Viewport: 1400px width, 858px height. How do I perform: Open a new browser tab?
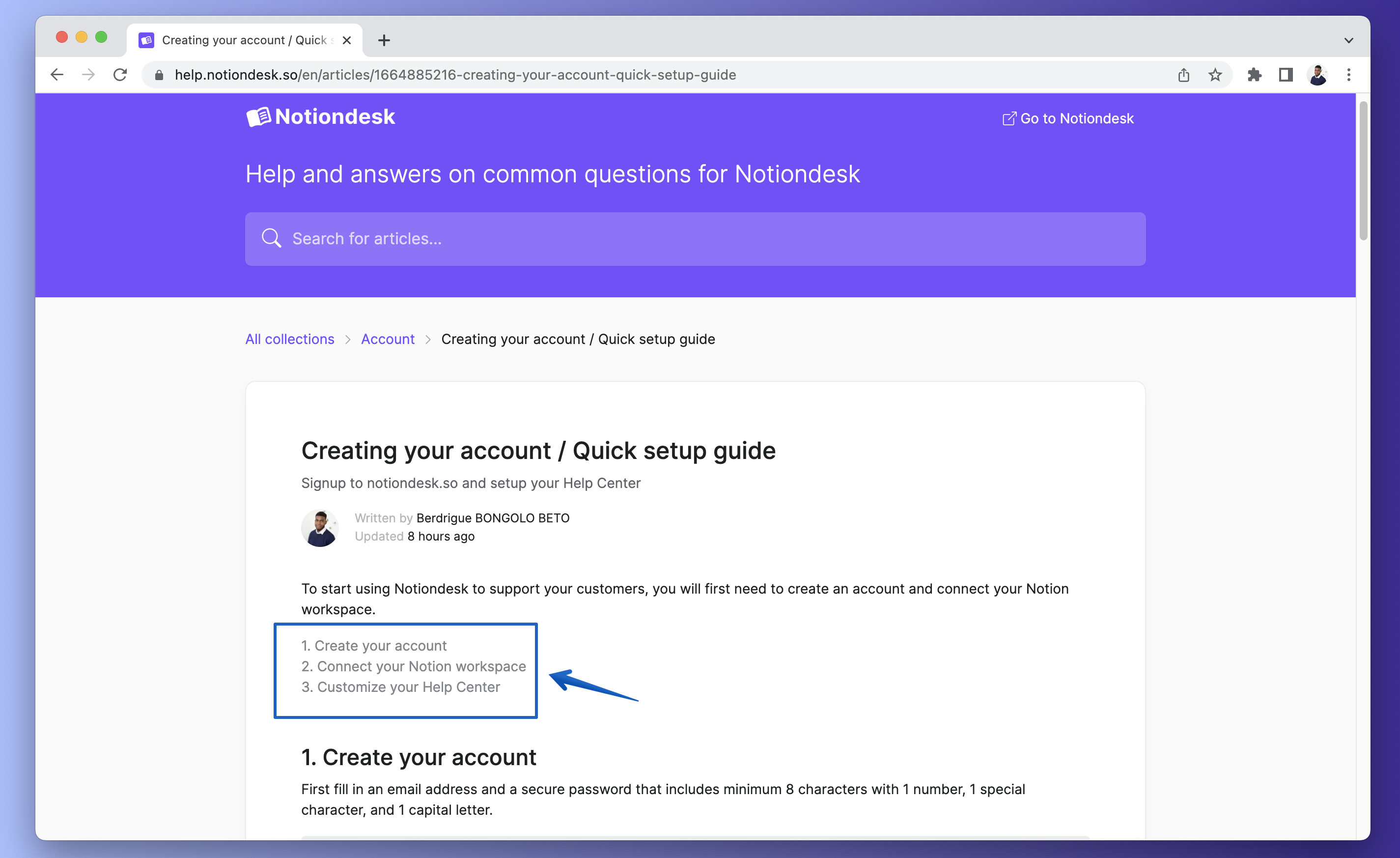[x=384, y=40]
